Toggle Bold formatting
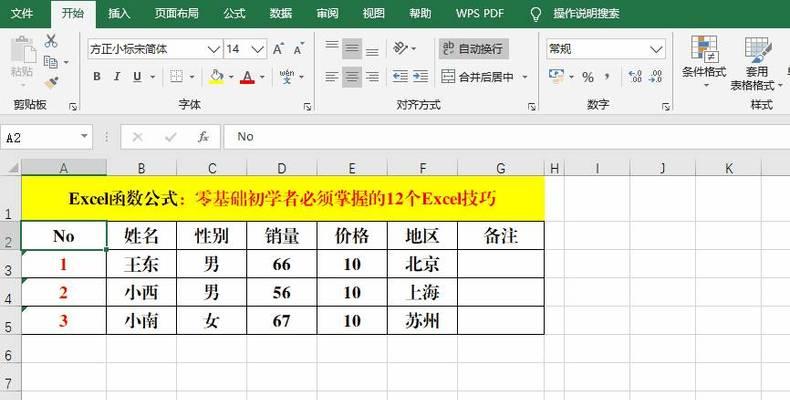The width and height of the screenshot is (790, 400). [97, 77]
